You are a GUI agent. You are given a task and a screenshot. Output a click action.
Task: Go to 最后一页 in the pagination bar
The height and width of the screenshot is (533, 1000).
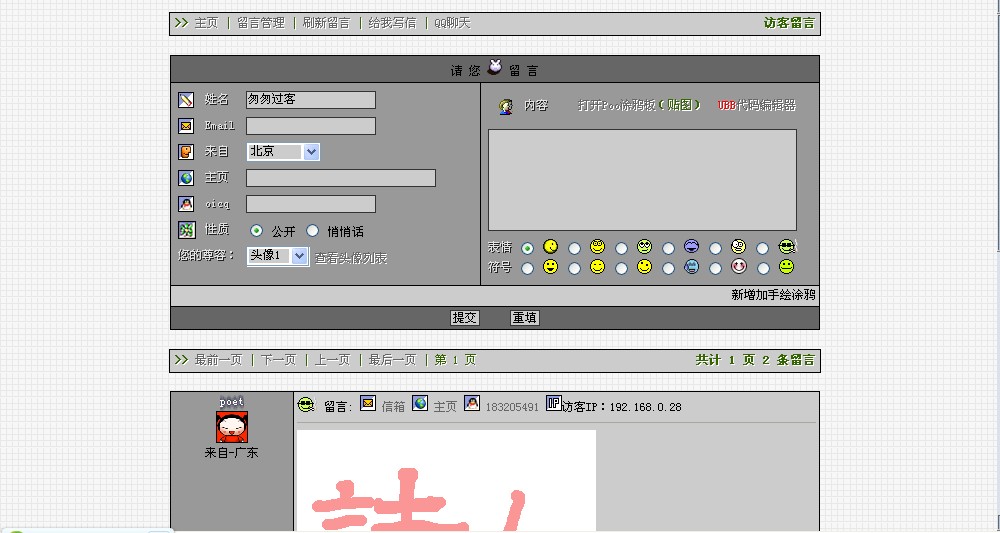coord(392,360)
